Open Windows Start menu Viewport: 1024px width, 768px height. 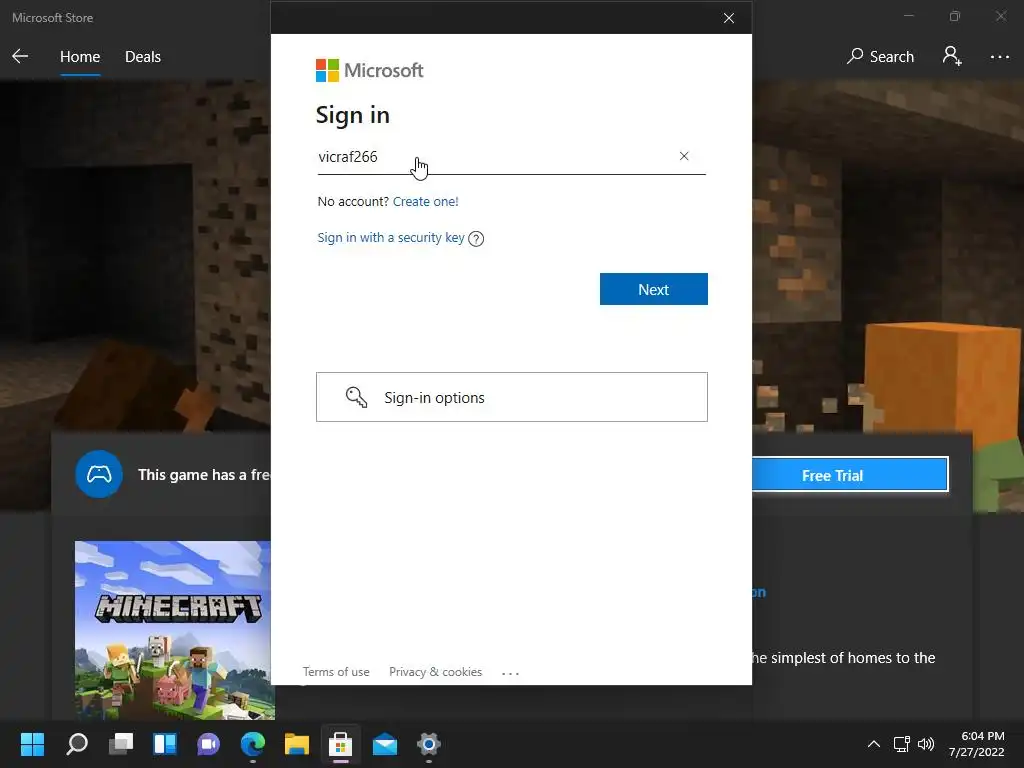click(x=32, y=744)
